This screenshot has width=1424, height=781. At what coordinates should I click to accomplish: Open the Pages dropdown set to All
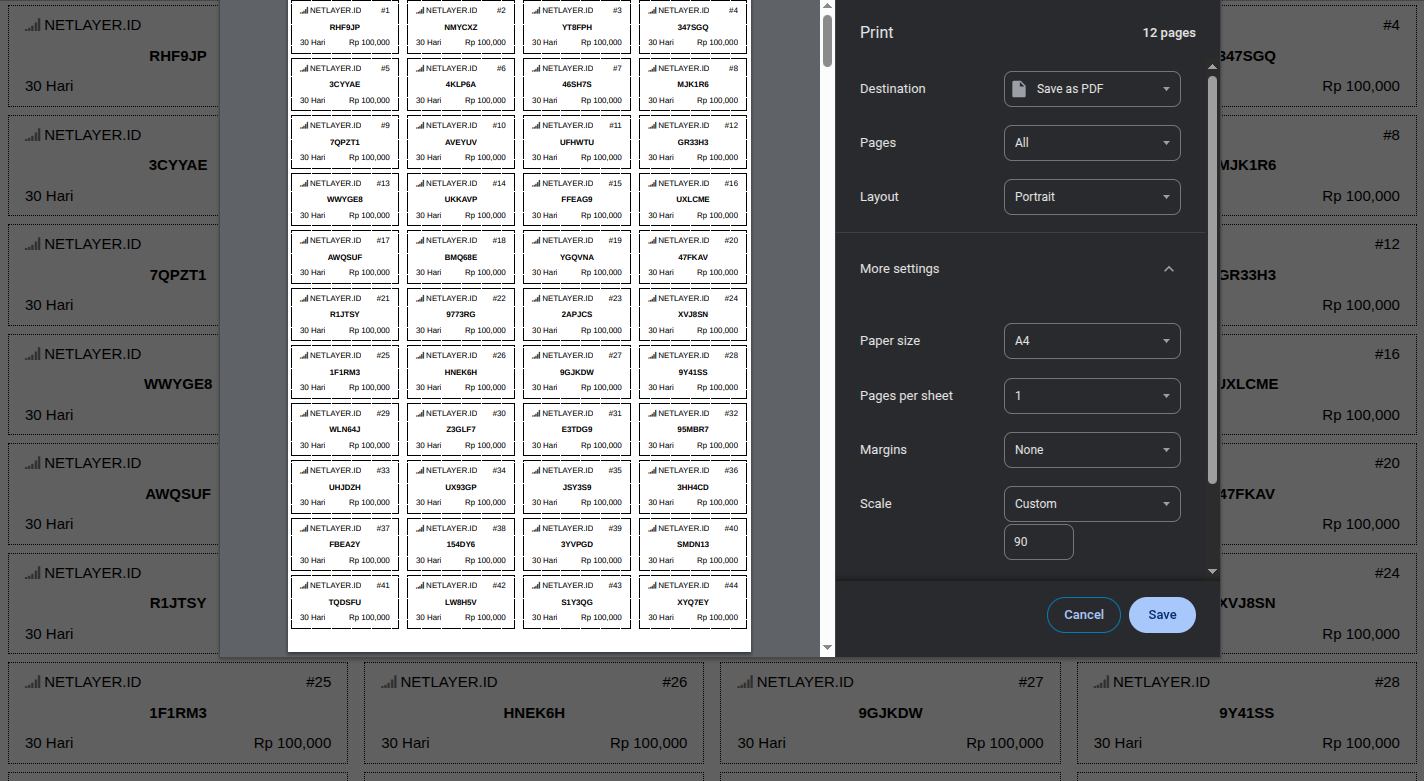tap(1092, 143)
